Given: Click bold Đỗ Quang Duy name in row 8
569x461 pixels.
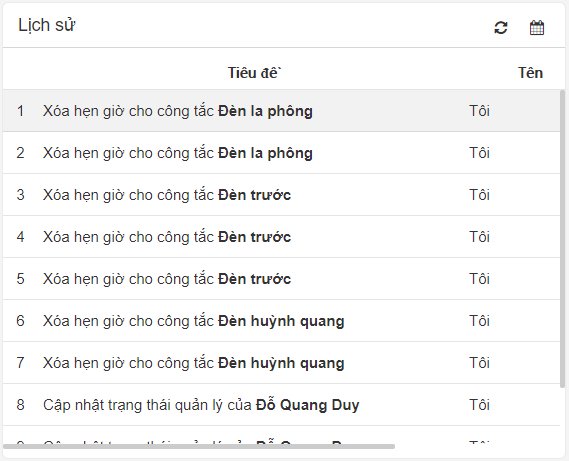Looking at the screenshot, I should pyautogui.click(x=308, y=405).
